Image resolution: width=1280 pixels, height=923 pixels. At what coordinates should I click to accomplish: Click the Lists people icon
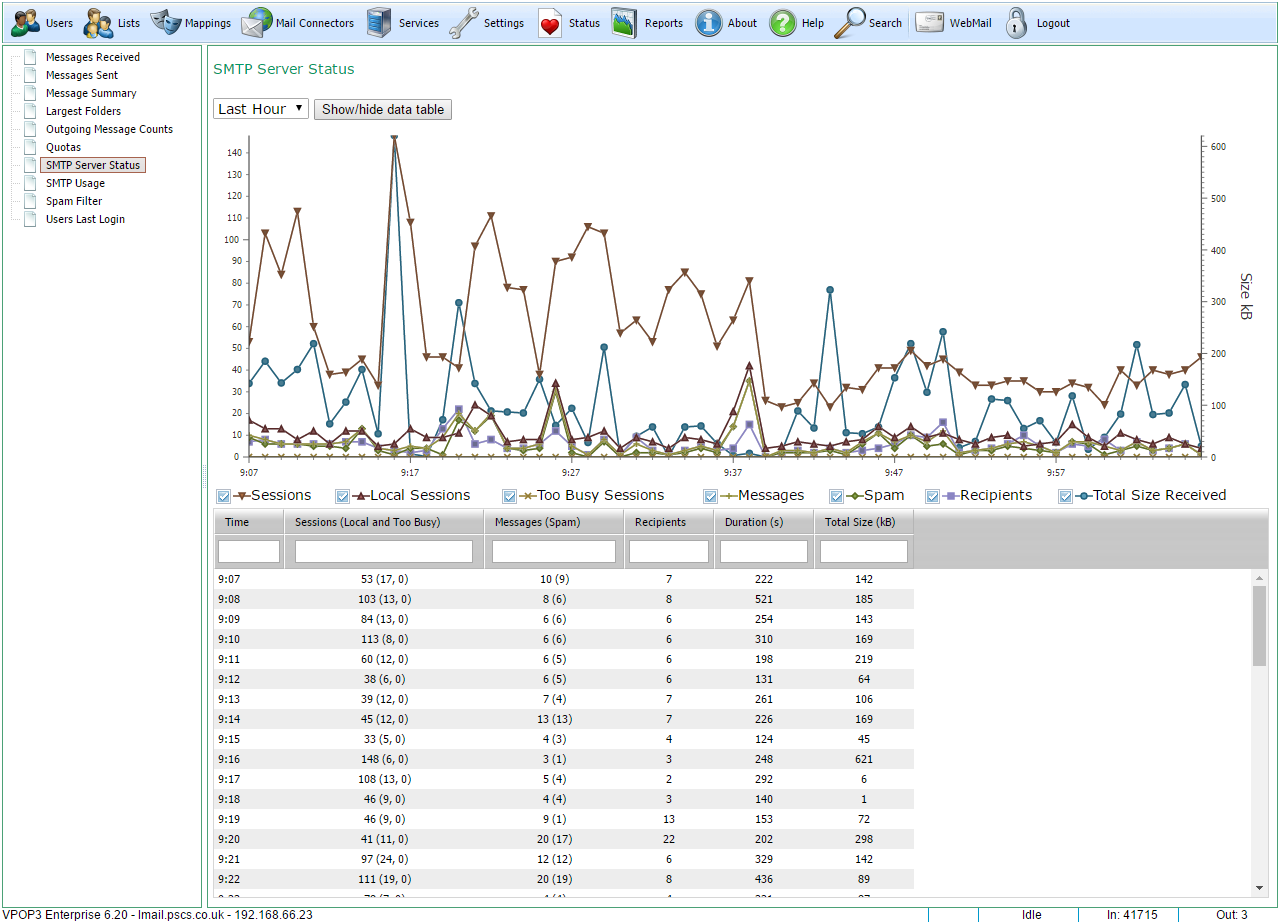(98, 22)
